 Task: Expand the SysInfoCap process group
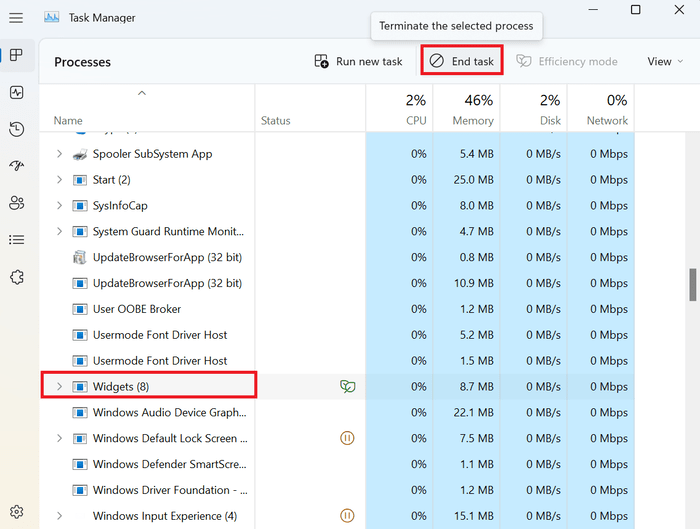click(59, 206)
